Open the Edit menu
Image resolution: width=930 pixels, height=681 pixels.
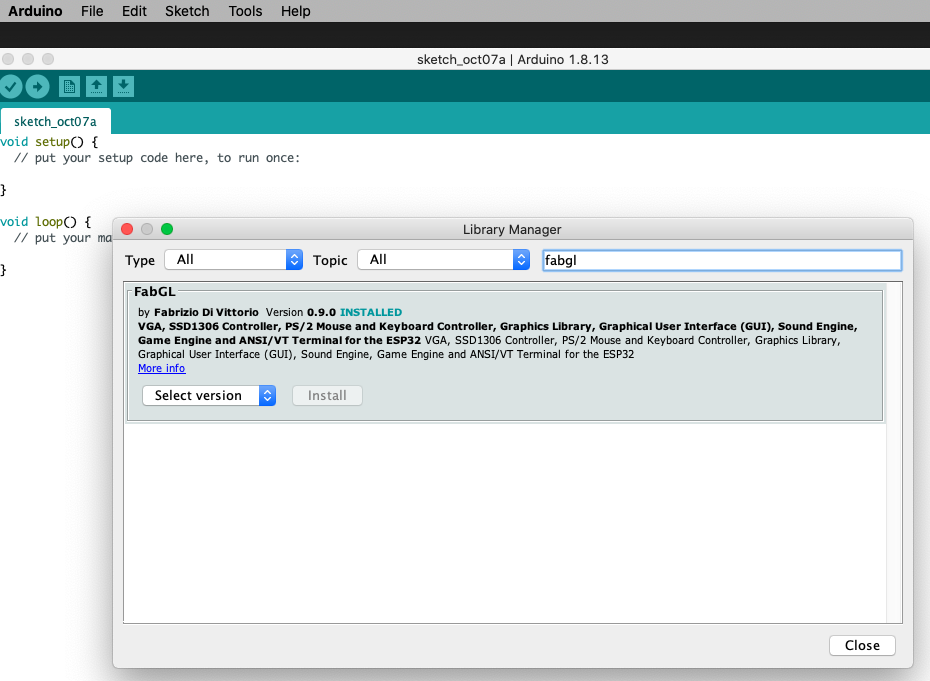pos(134,11)
